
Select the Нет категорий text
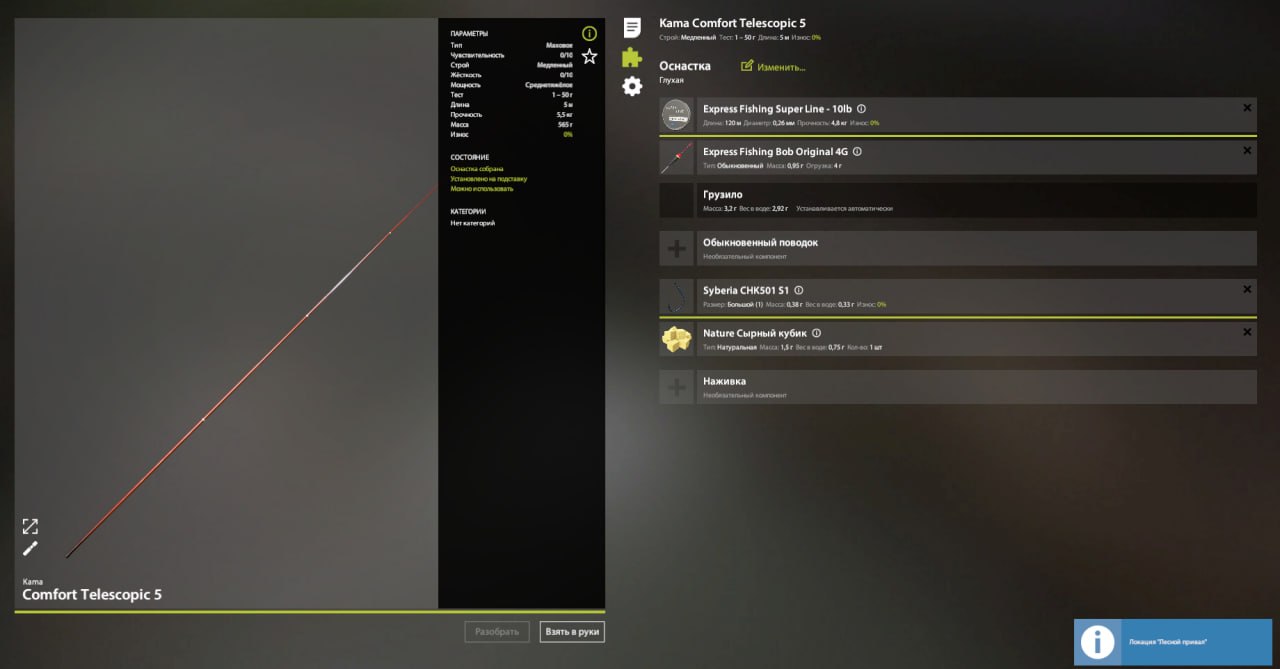pyautogui.click(x=472, y=223)
